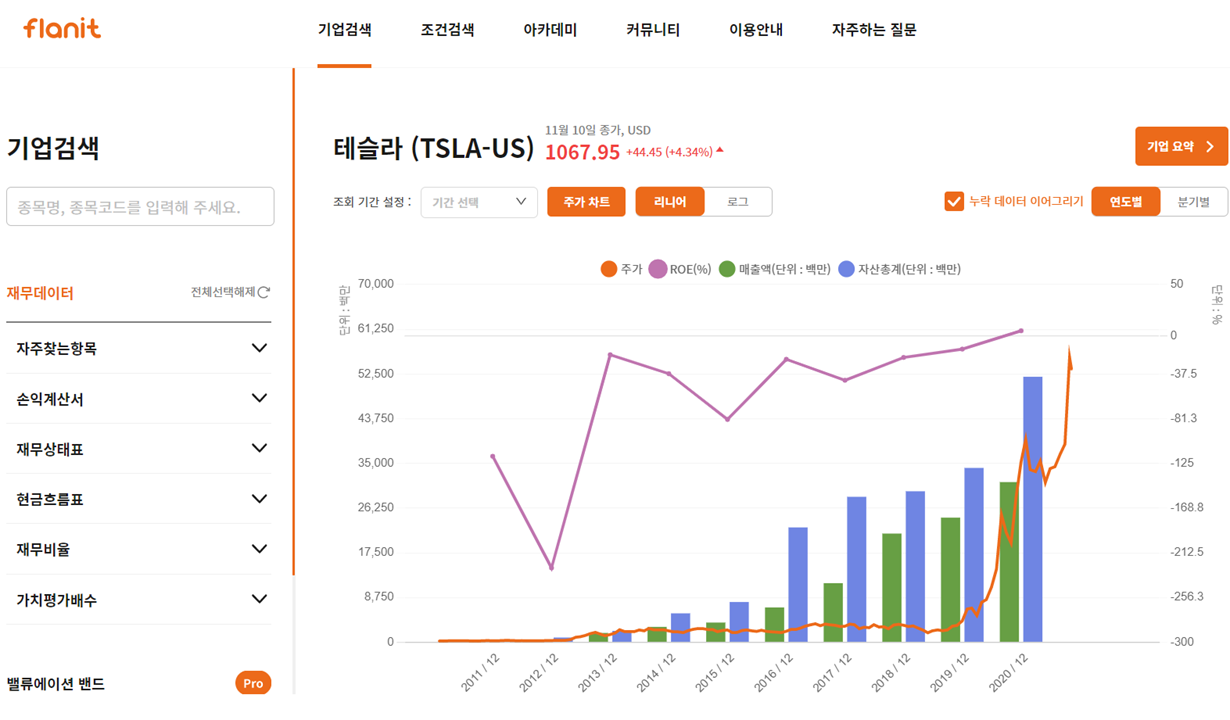Open the 커뮤니티 menu

tap(653, 30)
